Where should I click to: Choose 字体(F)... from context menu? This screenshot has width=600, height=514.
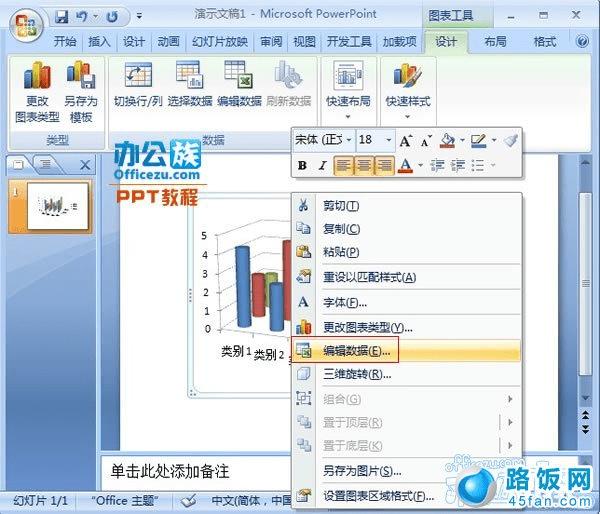click(406, 302)
